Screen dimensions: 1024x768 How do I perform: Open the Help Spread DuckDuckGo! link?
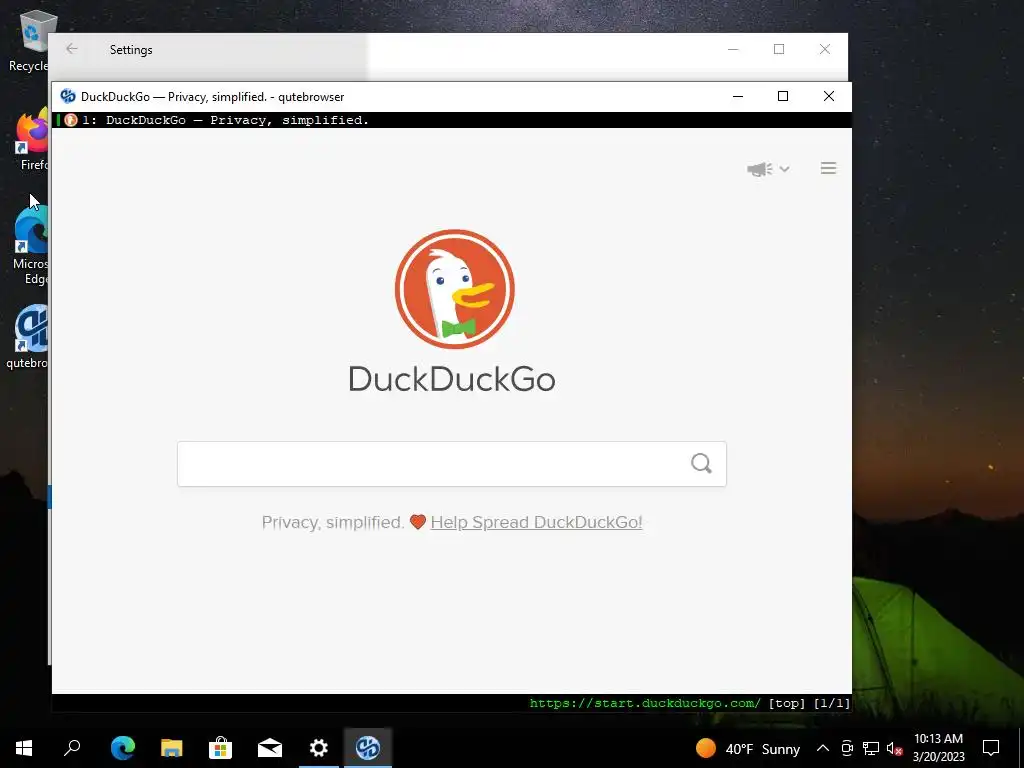tap(536, 522)
